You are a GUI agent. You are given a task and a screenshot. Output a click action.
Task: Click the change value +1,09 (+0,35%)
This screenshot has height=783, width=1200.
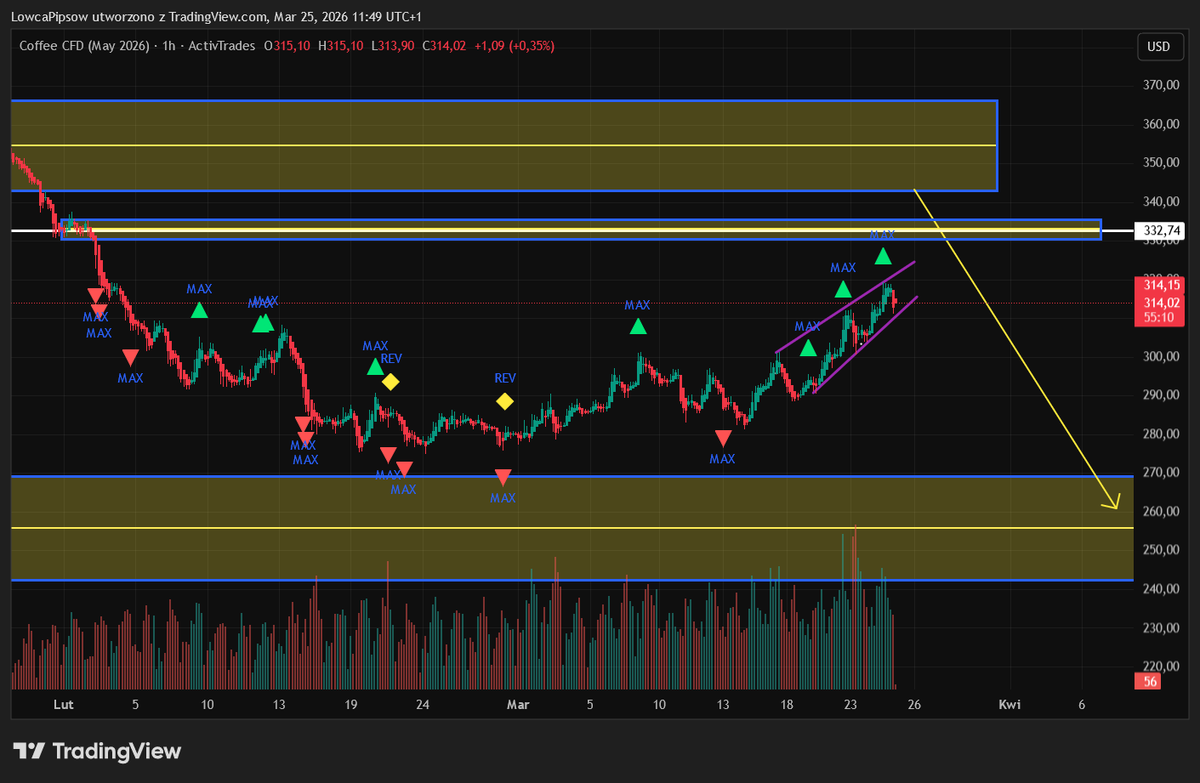click(514, 46)
